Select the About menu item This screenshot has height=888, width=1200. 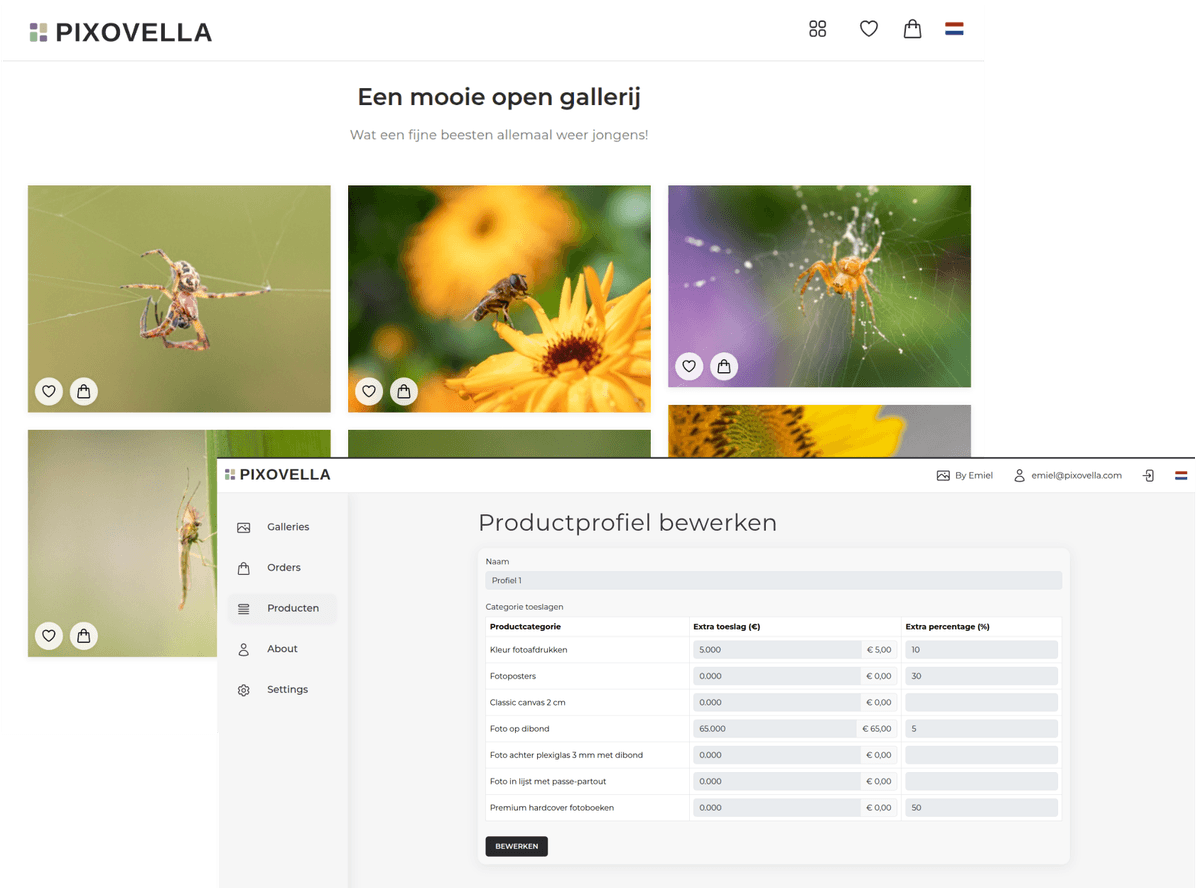(x=281, y=648)
